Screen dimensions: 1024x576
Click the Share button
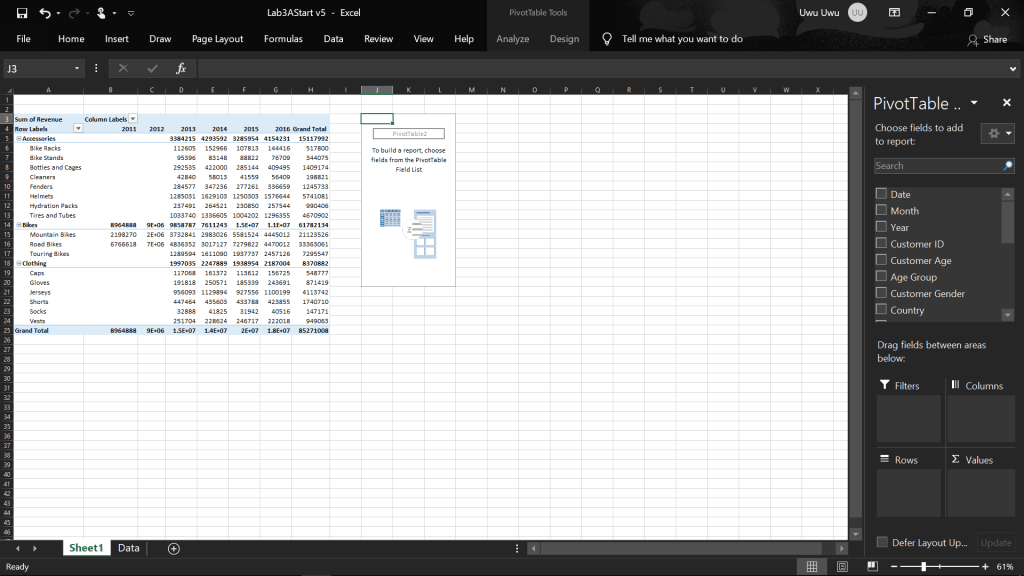[x=987, y=39]
